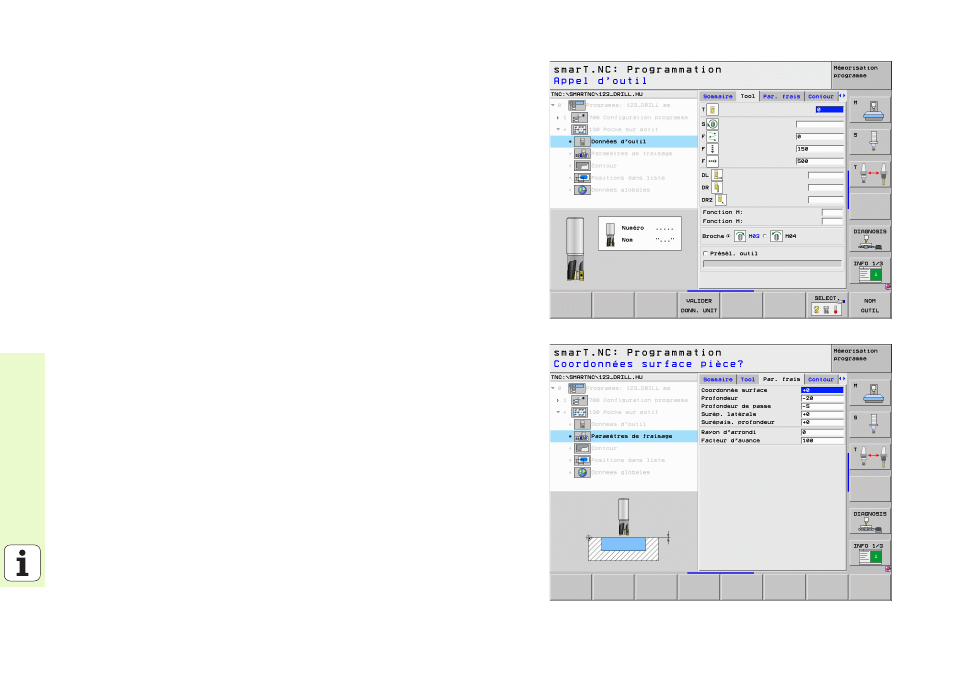
Task: Select Paramètres de fraisage row in lower tree
Action: point(624,436)
